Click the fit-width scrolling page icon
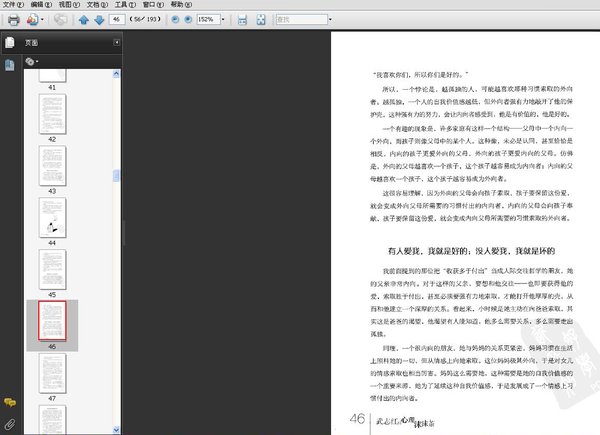Image resolution: width=600 pixels, height=435 pixels. coord(241,19)
